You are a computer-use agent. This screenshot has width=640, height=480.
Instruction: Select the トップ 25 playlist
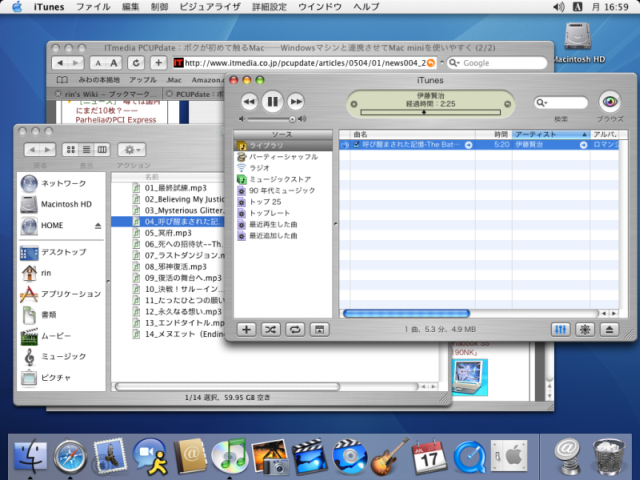[283, 202]
